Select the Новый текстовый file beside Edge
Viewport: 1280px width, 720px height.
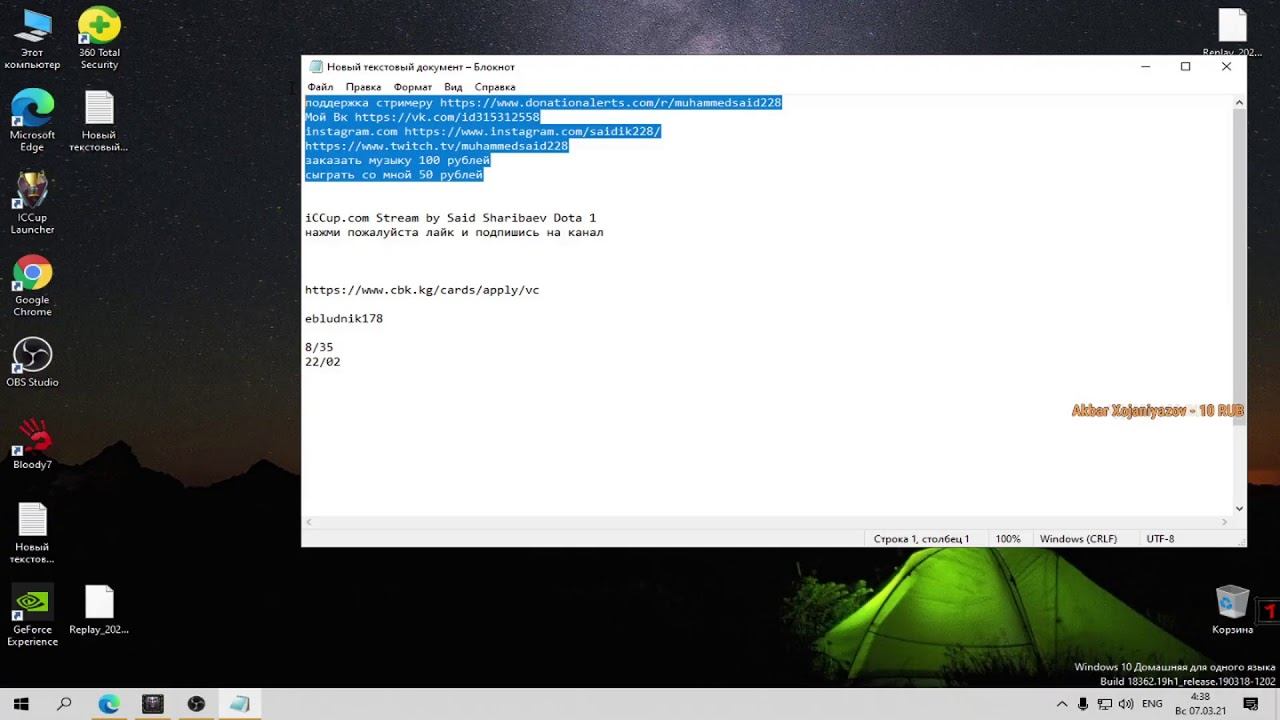click(x=99, y=121)
